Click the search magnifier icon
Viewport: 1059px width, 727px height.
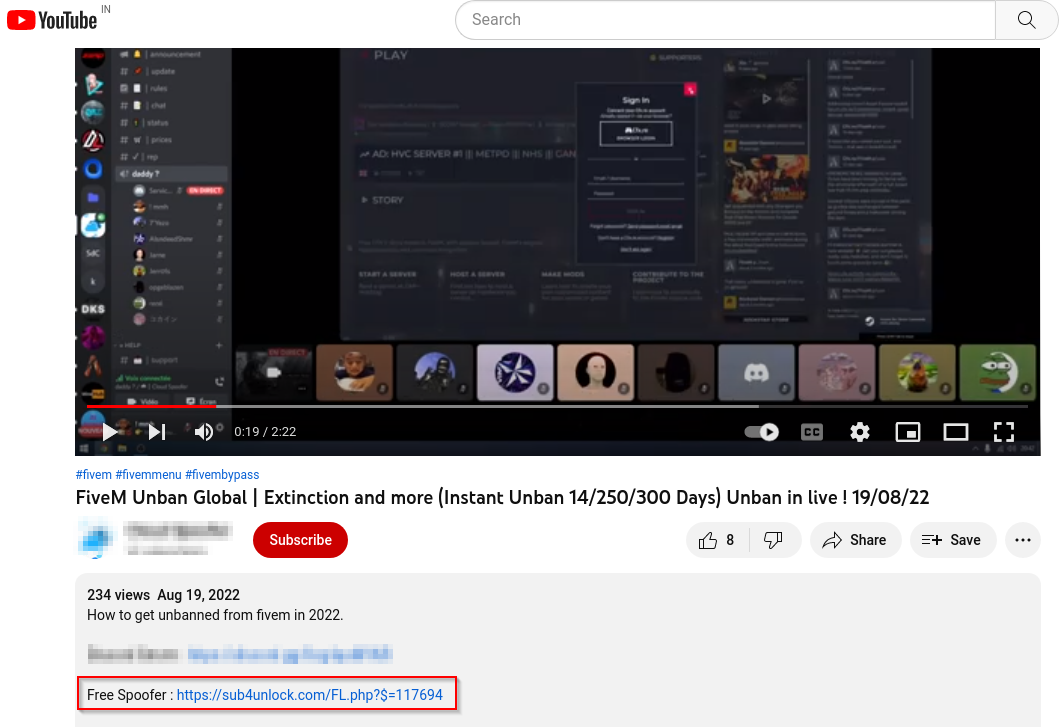point(1026,19)
